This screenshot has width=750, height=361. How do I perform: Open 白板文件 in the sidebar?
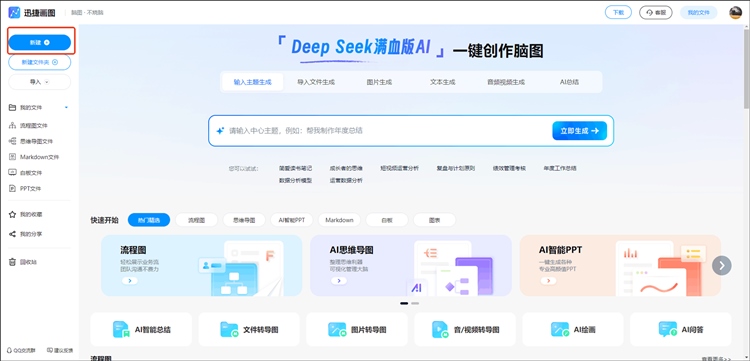click(x=26, y=173)
